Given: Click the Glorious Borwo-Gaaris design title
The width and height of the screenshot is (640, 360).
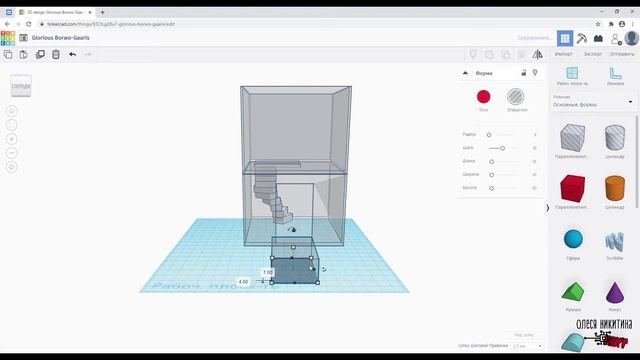Looking at the screenshot, I should tap(60, 38).
